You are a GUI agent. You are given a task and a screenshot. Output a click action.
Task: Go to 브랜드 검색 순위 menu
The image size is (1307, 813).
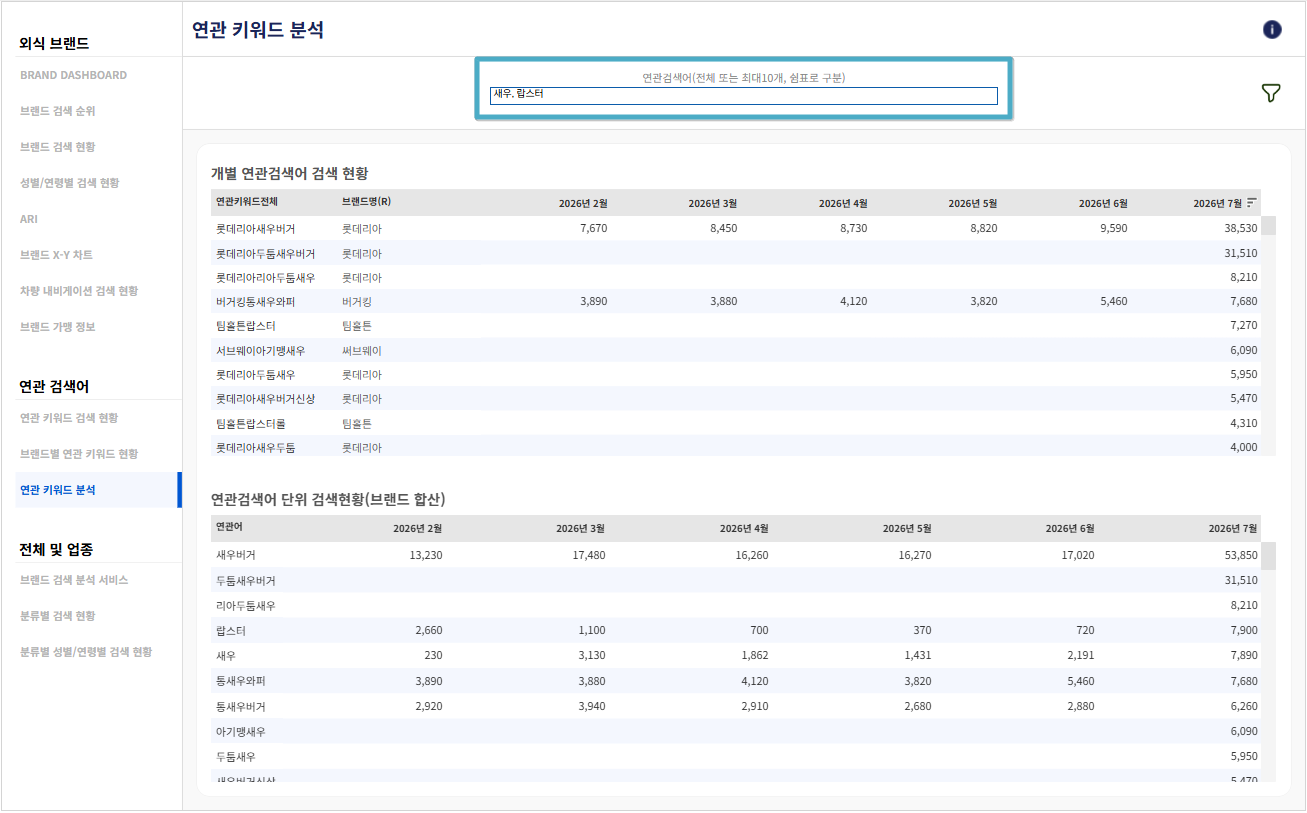(x=57, y=111)
